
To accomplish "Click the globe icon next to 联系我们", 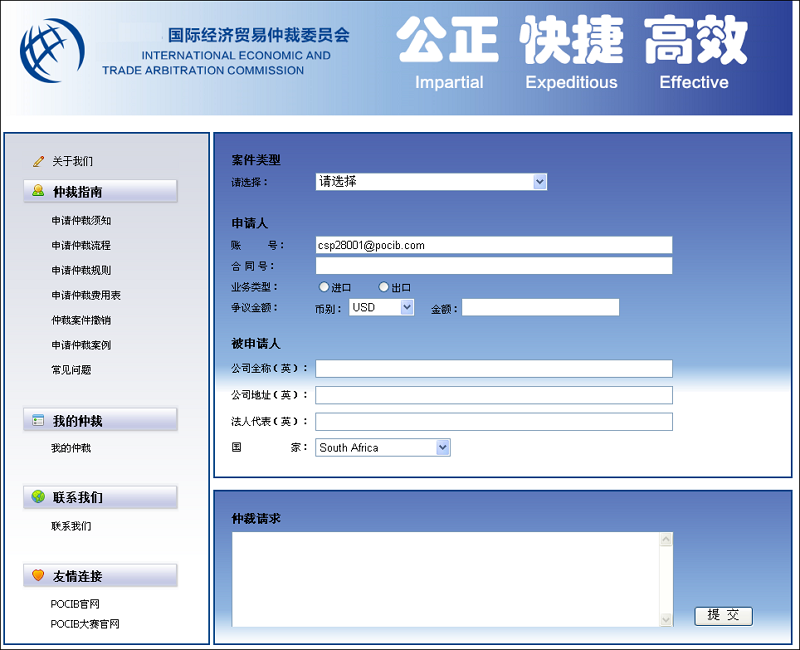I will click(38, 497).
